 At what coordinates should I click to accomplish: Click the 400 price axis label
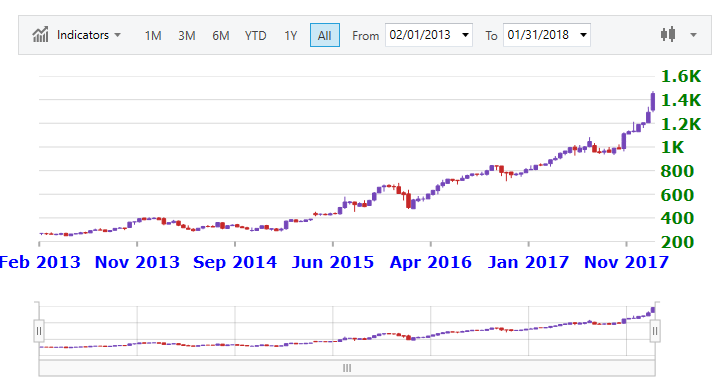[x=677, y=218]
